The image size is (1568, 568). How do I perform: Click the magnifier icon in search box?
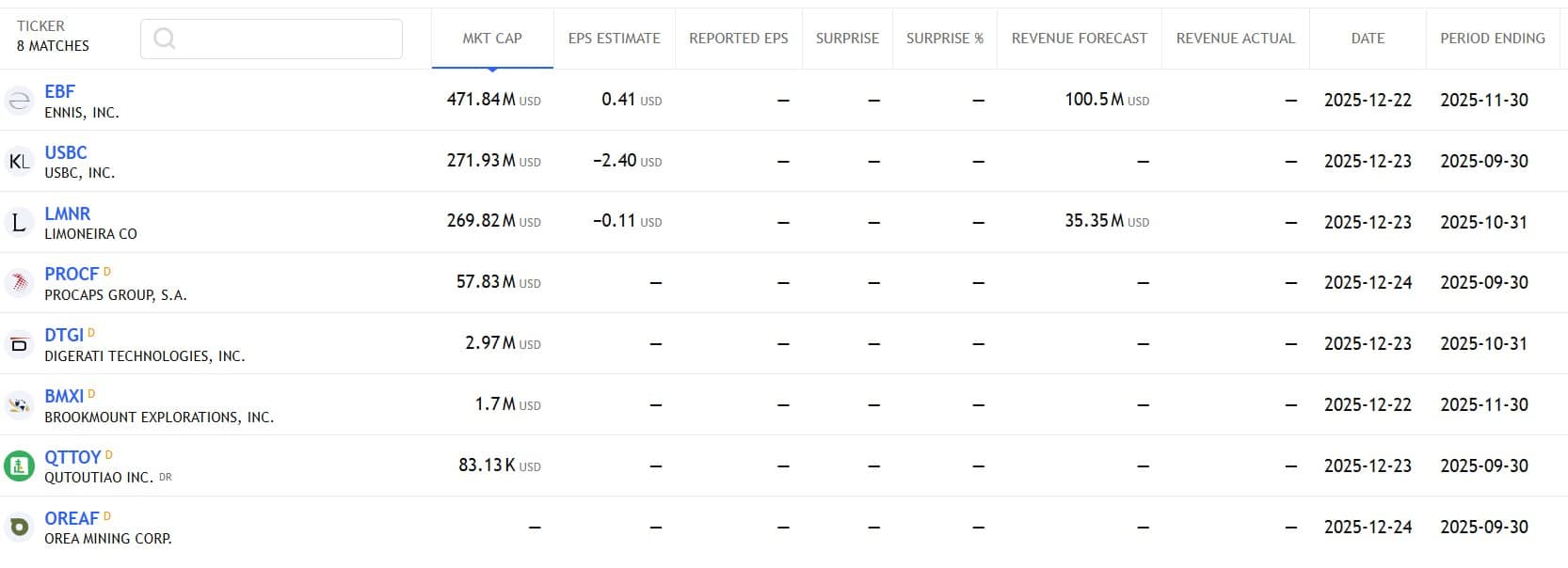[165, 39]
